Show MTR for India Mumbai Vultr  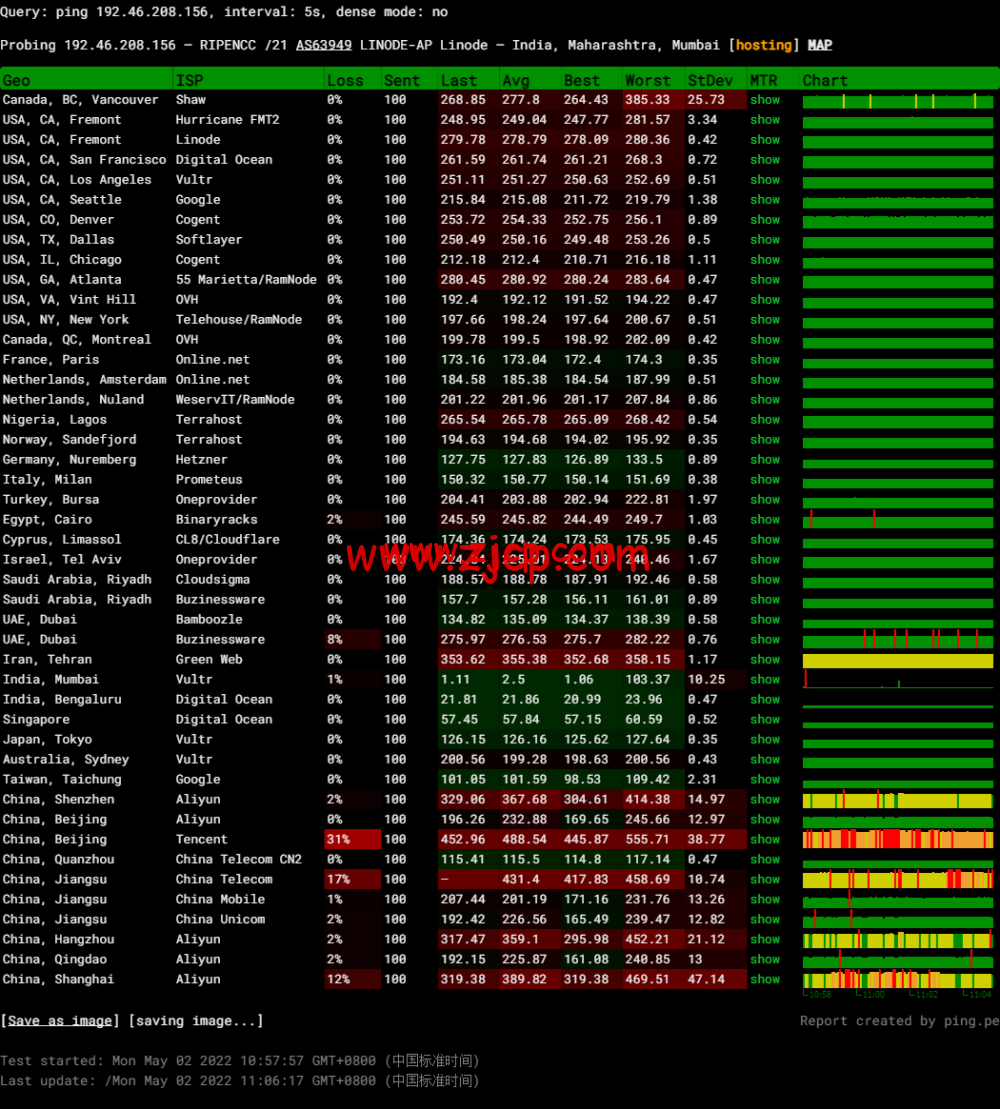[765, 679]
